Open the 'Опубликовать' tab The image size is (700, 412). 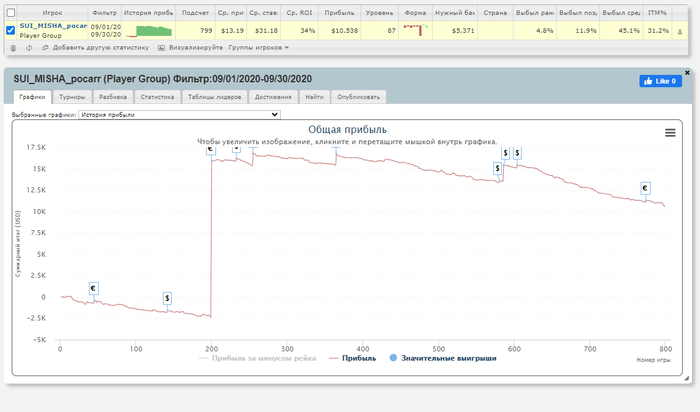click(x=358, y=97)
